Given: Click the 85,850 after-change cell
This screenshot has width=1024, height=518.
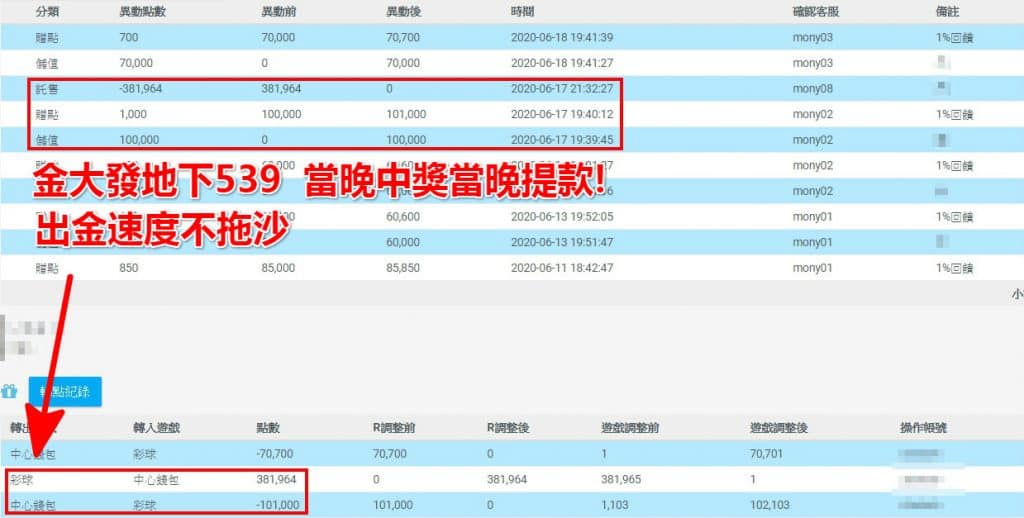Looking at the screenshot, I should click(x=403, y=268).
